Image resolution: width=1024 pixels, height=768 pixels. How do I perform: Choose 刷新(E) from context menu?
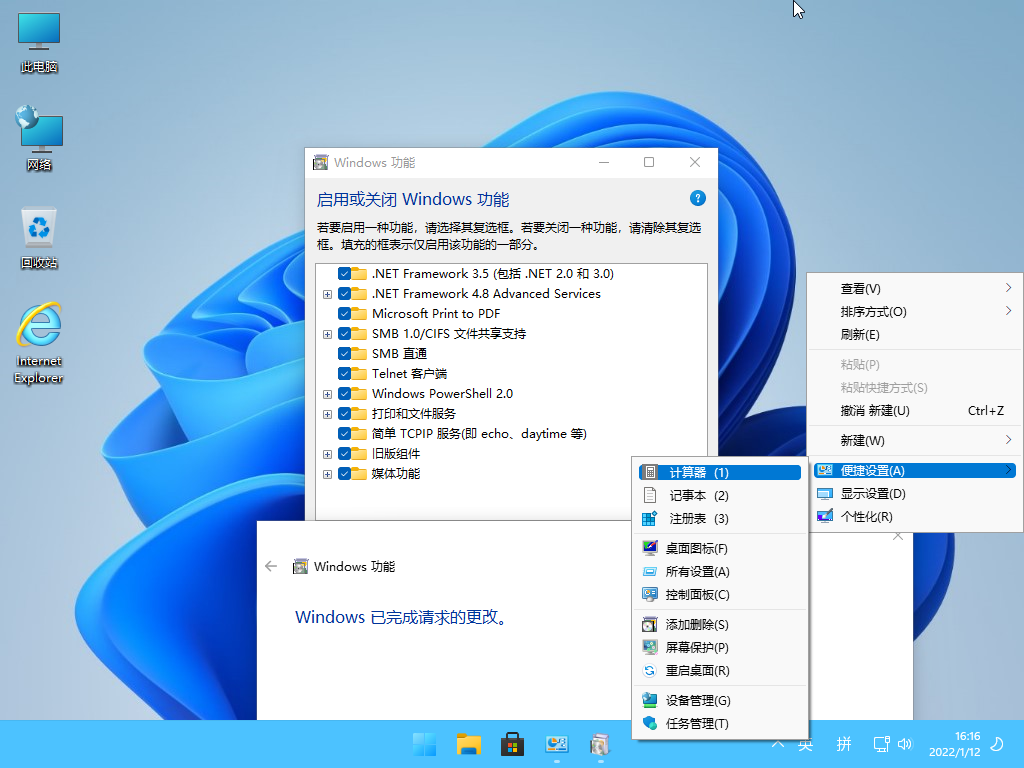pos(914,335)
